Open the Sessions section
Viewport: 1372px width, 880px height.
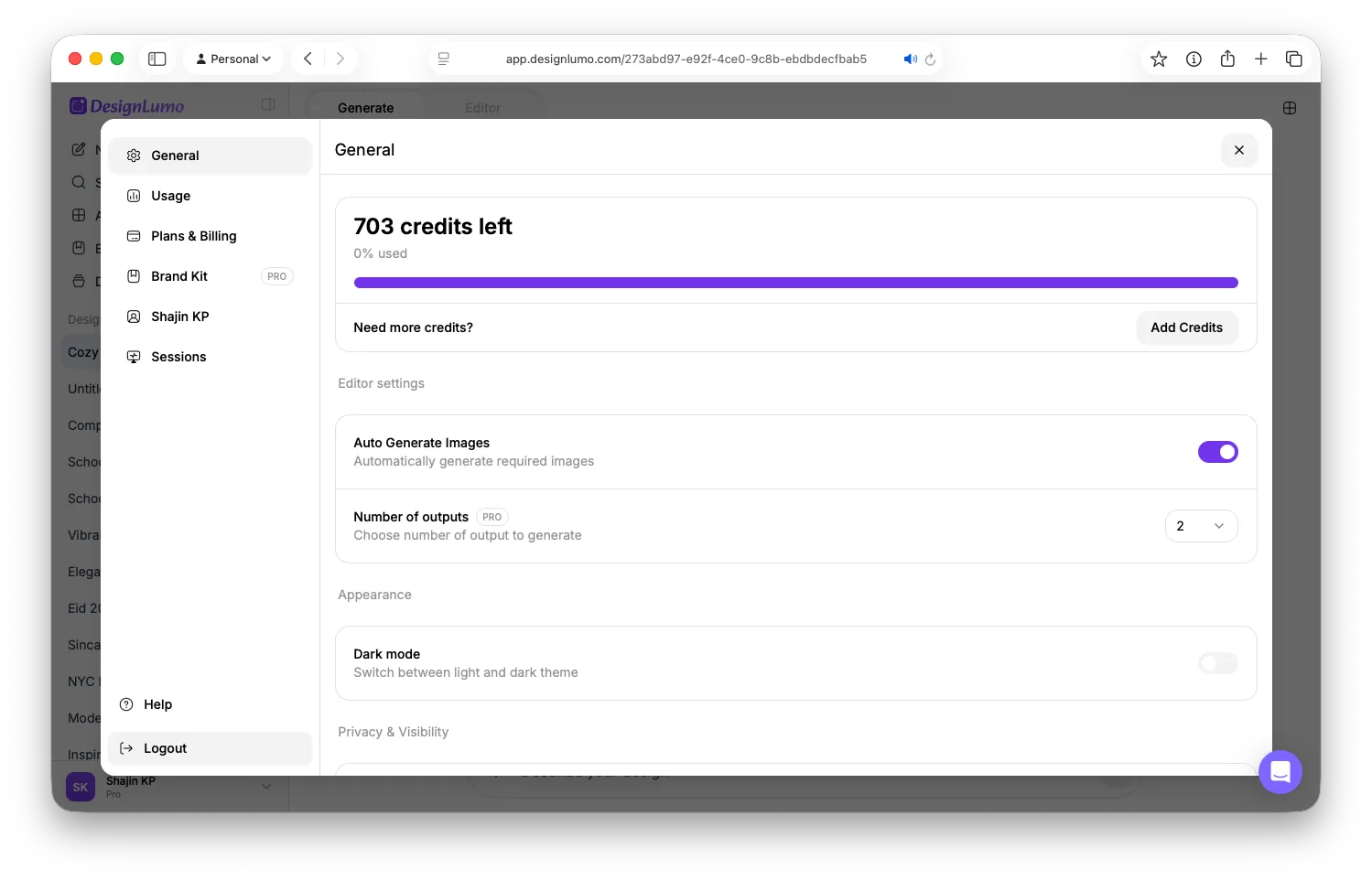tap(210, 357)
